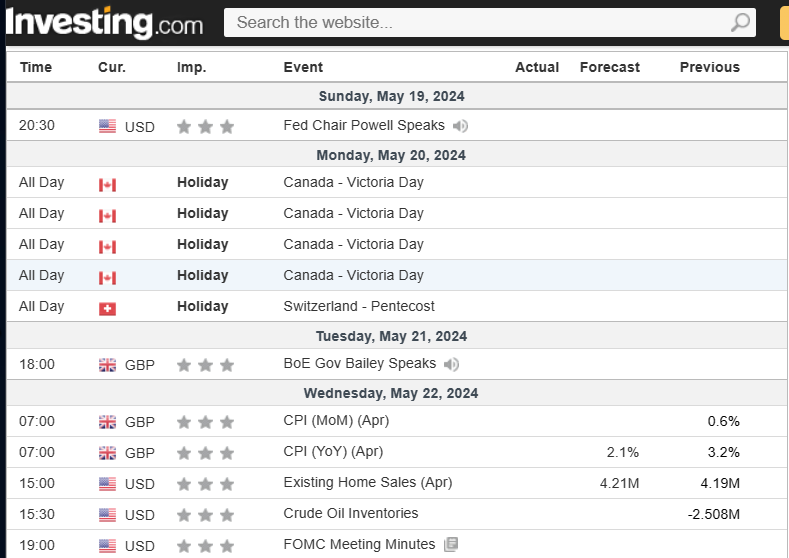Click speaker icon beside Fed Chair Powell Speaks

(x=460, y=126)
